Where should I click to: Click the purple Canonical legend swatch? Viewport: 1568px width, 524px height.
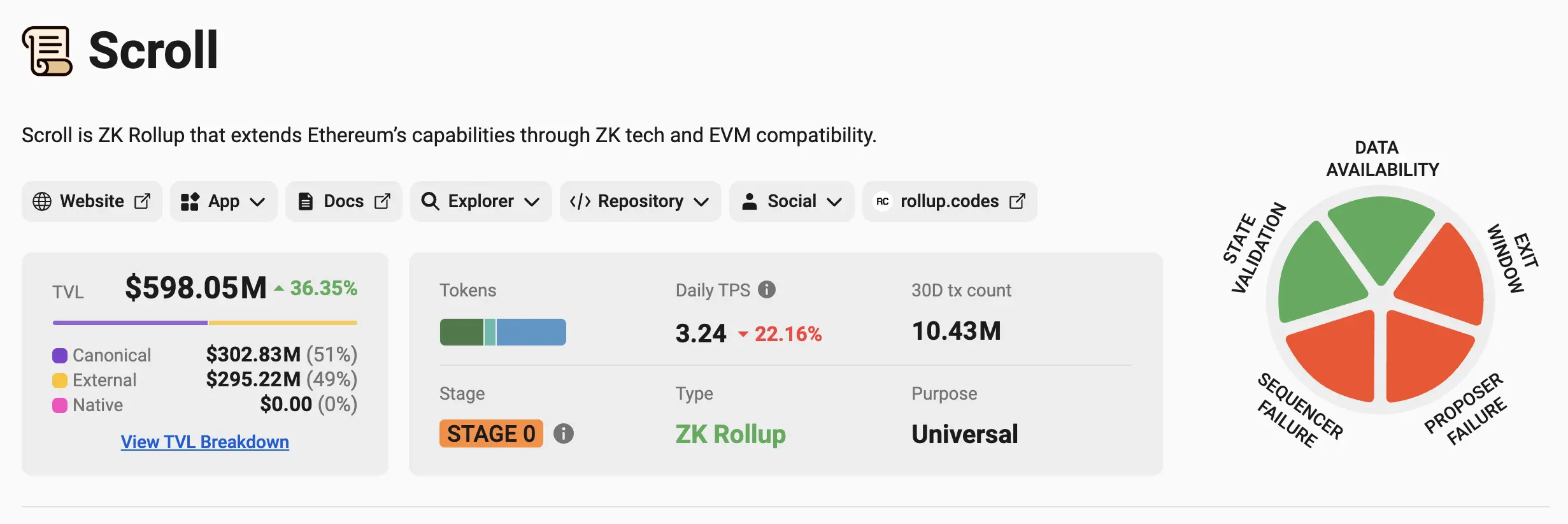60,355
